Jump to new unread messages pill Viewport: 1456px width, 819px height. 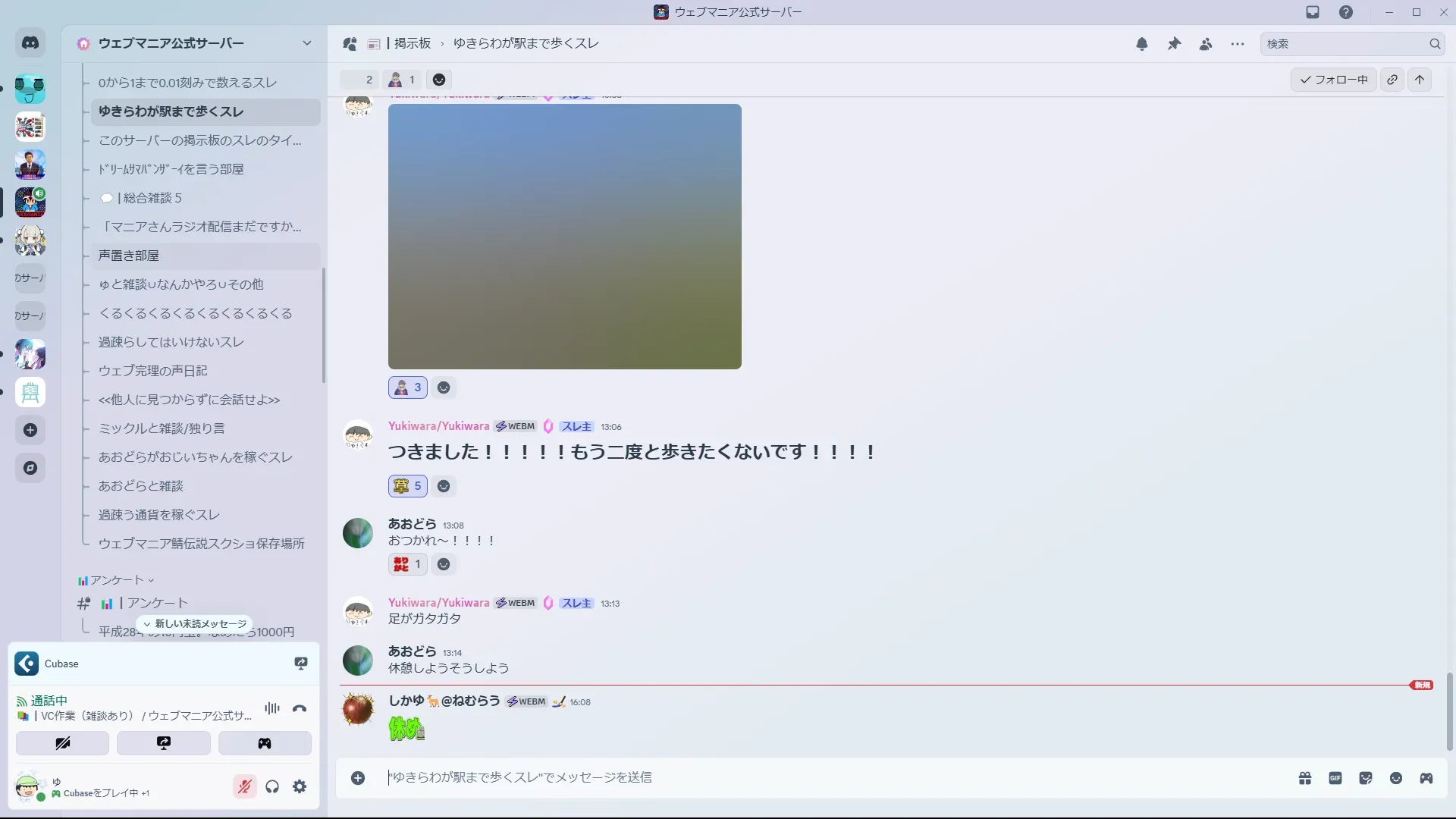(195, 623)
